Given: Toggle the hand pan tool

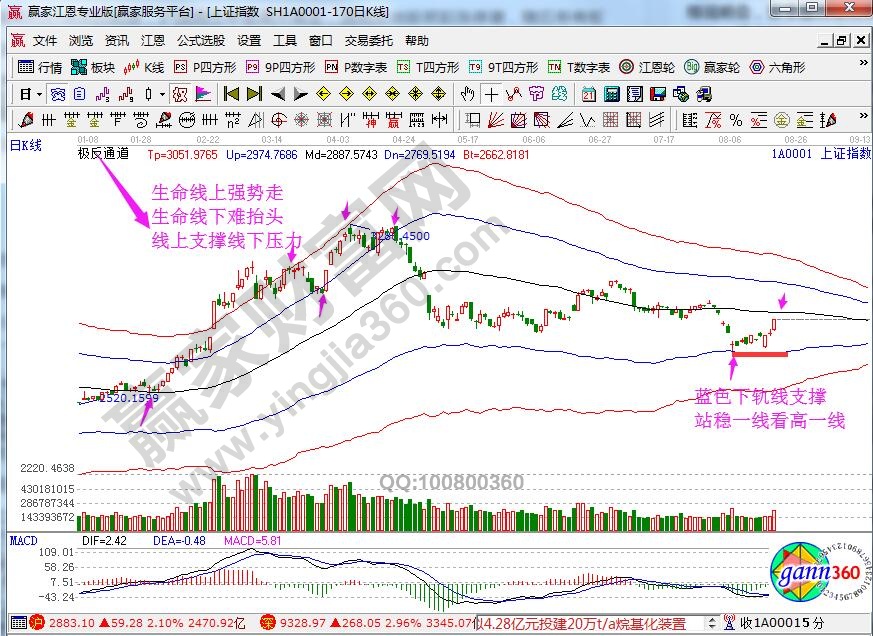Looking at the screenshot, I should coord(467,94).
